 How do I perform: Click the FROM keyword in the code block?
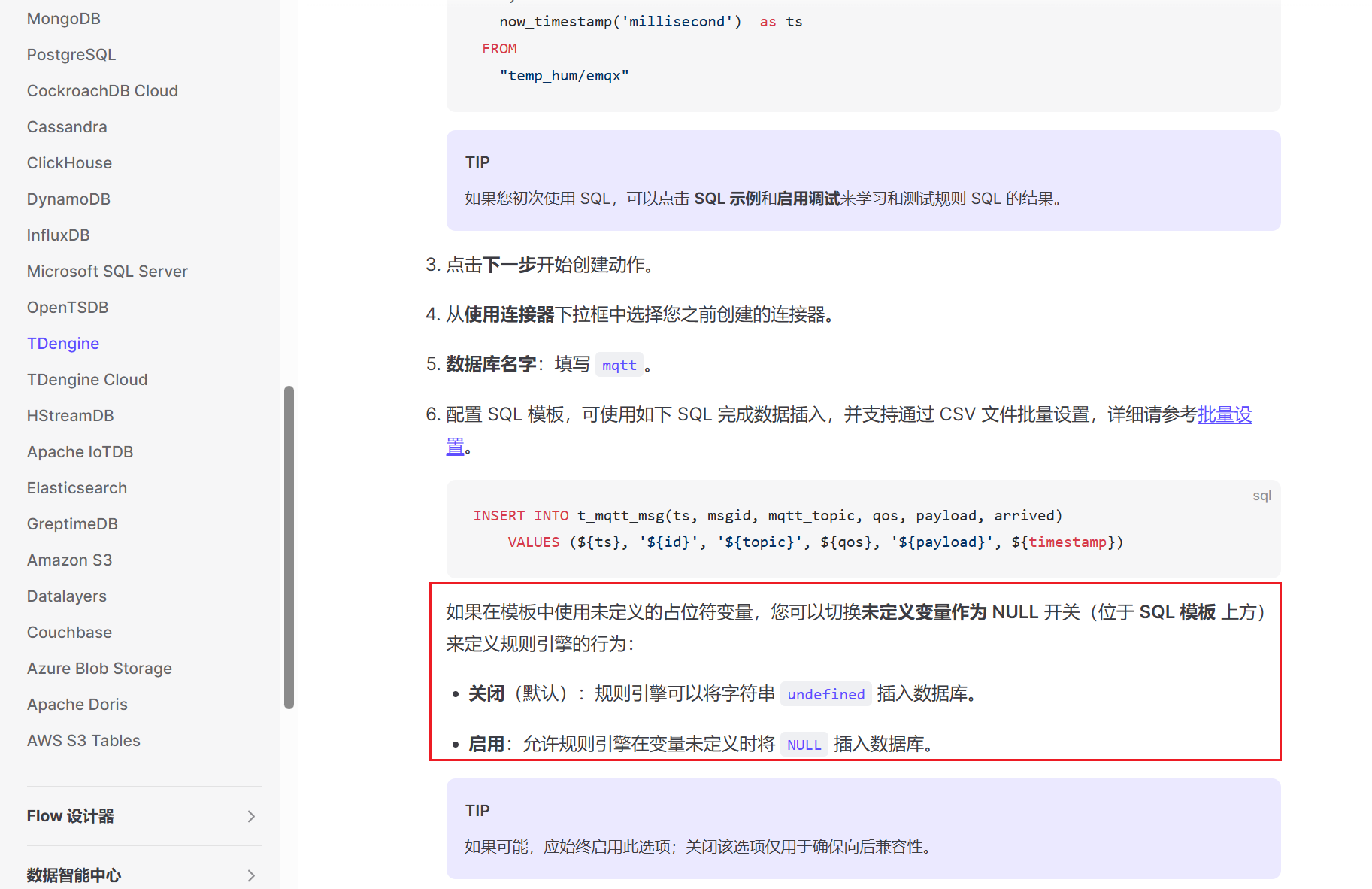[x=500, y=49]
